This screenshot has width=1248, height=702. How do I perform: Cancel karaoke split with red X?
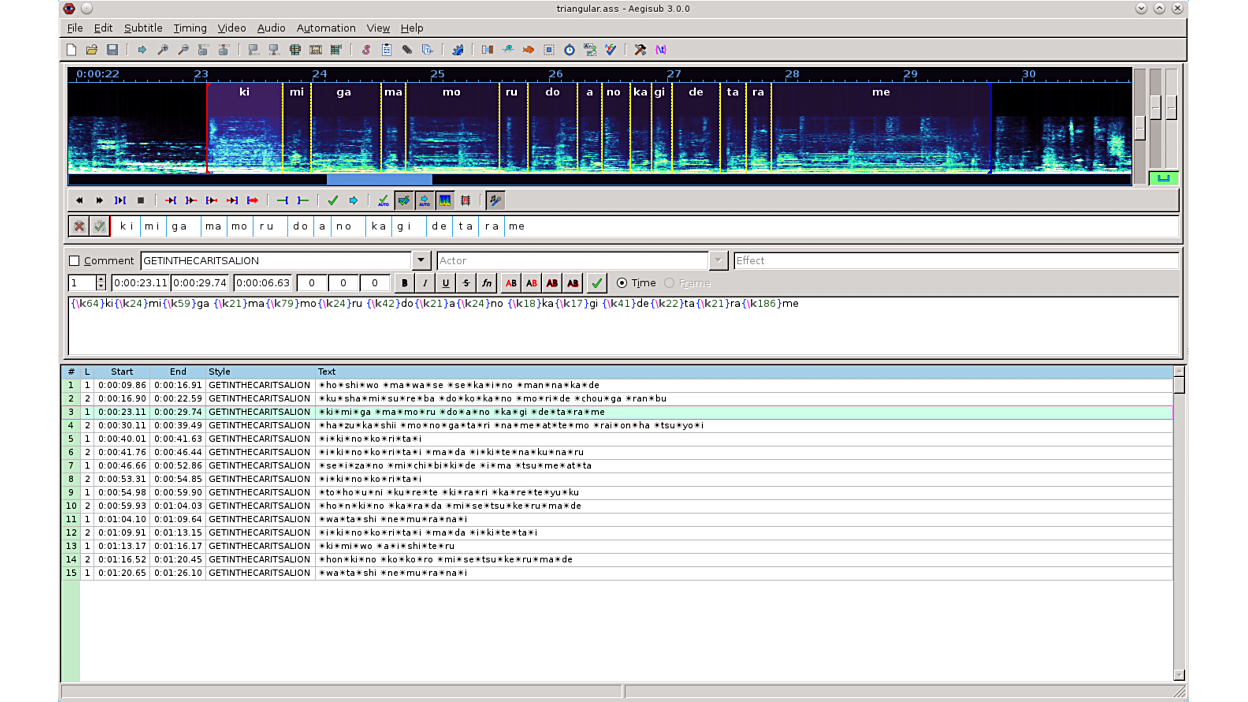[79, 227]
